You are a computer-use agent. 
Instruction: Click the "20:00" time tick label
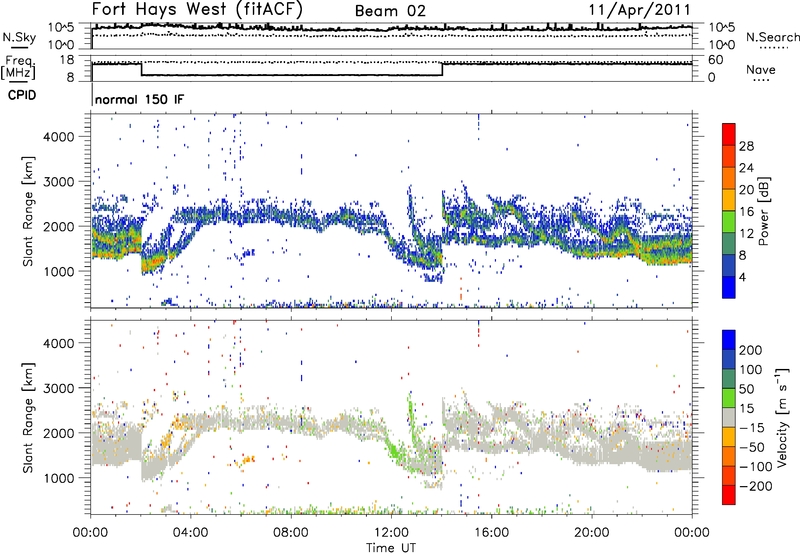coord(591,533)
